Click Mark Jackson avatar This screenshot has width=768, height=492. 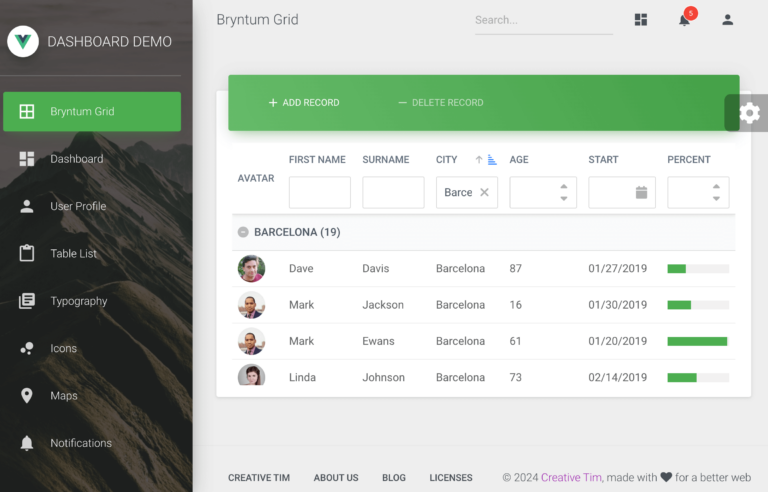(251, 305)
